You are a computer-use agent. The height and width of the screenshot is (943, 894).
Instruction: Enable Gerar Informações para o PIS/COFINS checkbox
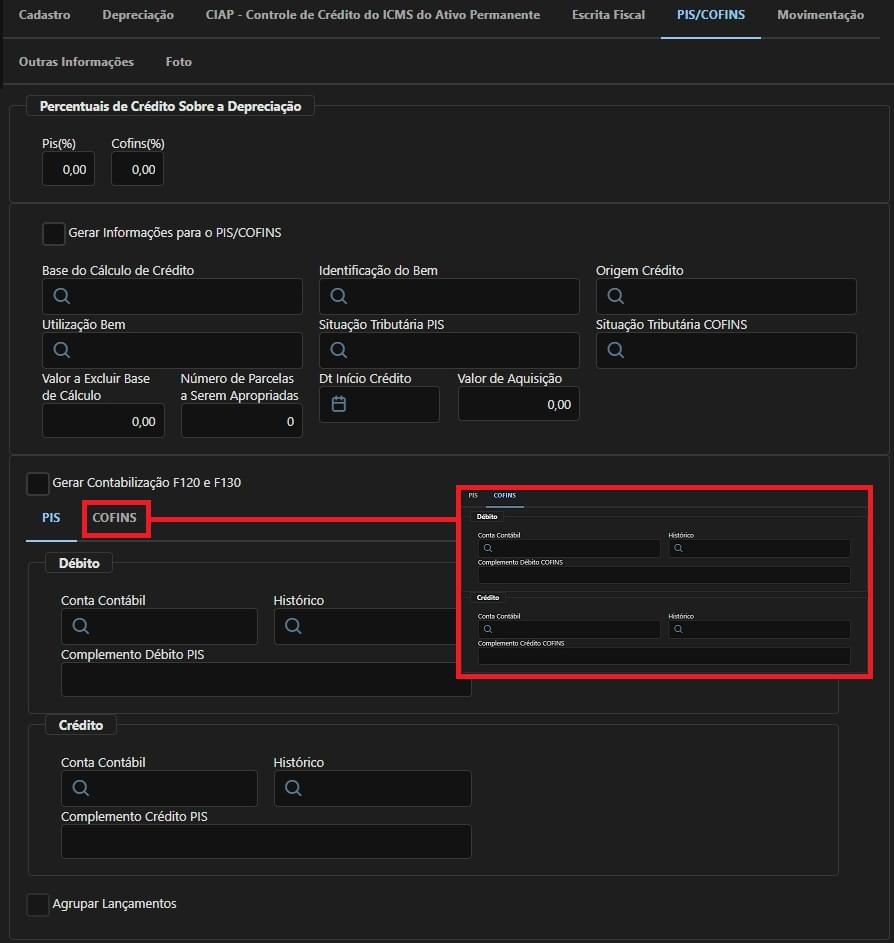pos(53,233)
